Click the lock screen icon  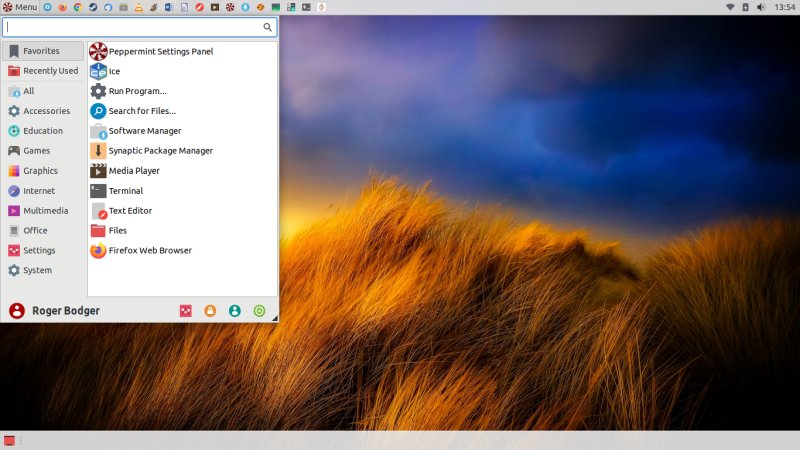tap(210, 311)
